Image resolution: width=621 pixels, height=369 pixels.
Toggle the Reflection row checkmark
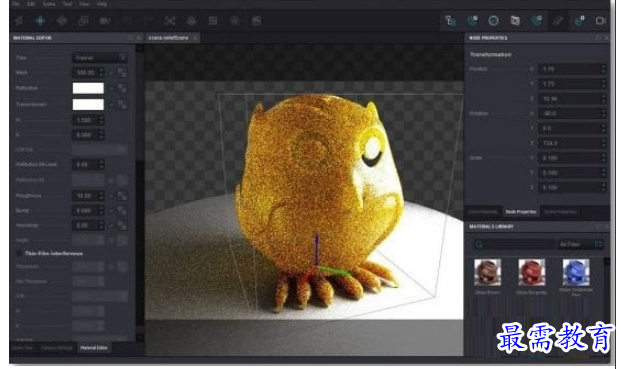point(111,89)
